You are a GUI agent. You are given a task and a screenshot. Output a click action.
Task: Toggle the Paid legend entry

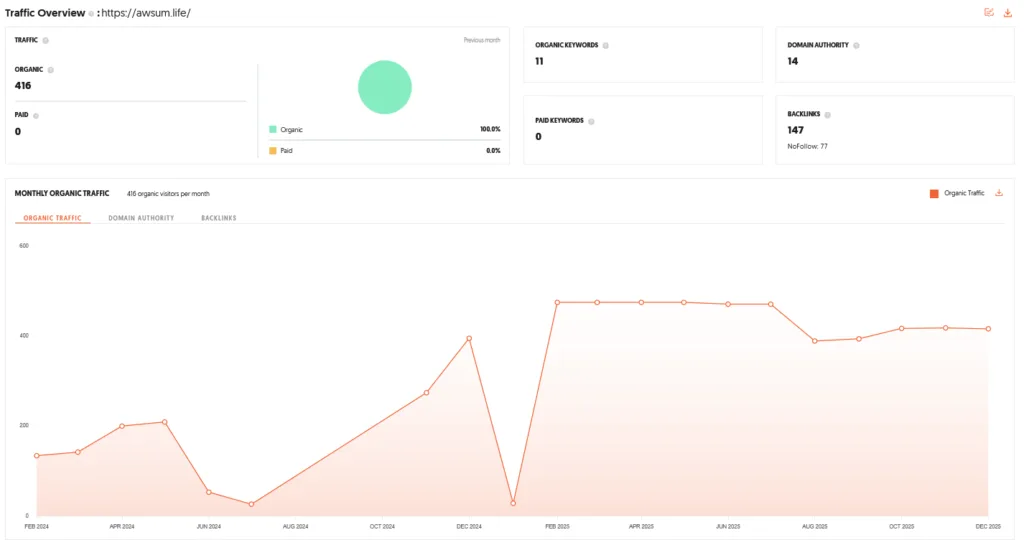coord(281,150)
